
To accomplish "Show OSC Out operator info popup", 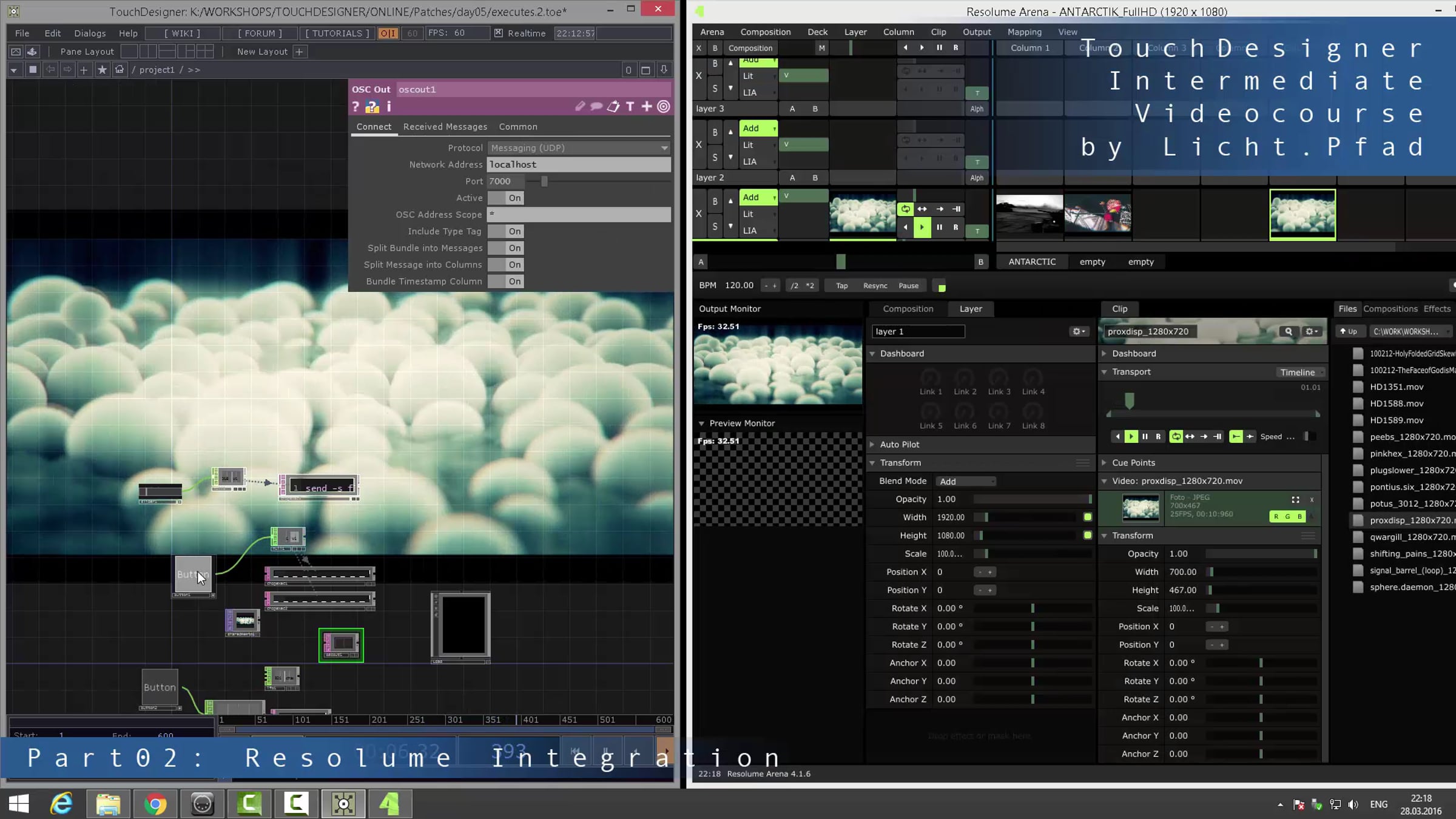I will click(x=389, y=107).
